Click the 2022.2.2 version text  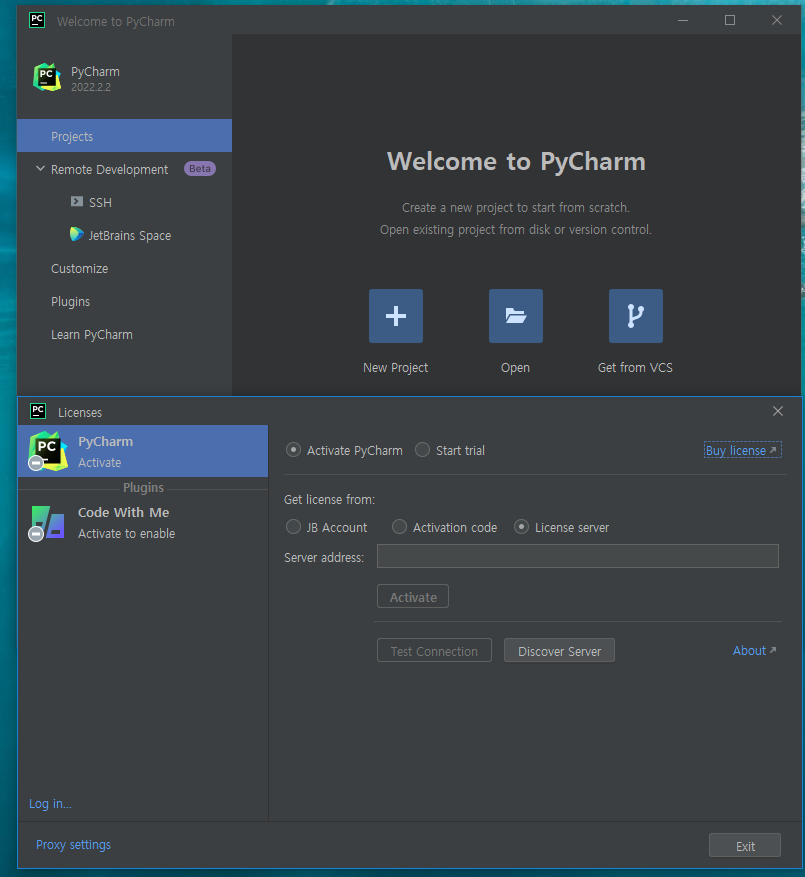(x=91, y=87)
